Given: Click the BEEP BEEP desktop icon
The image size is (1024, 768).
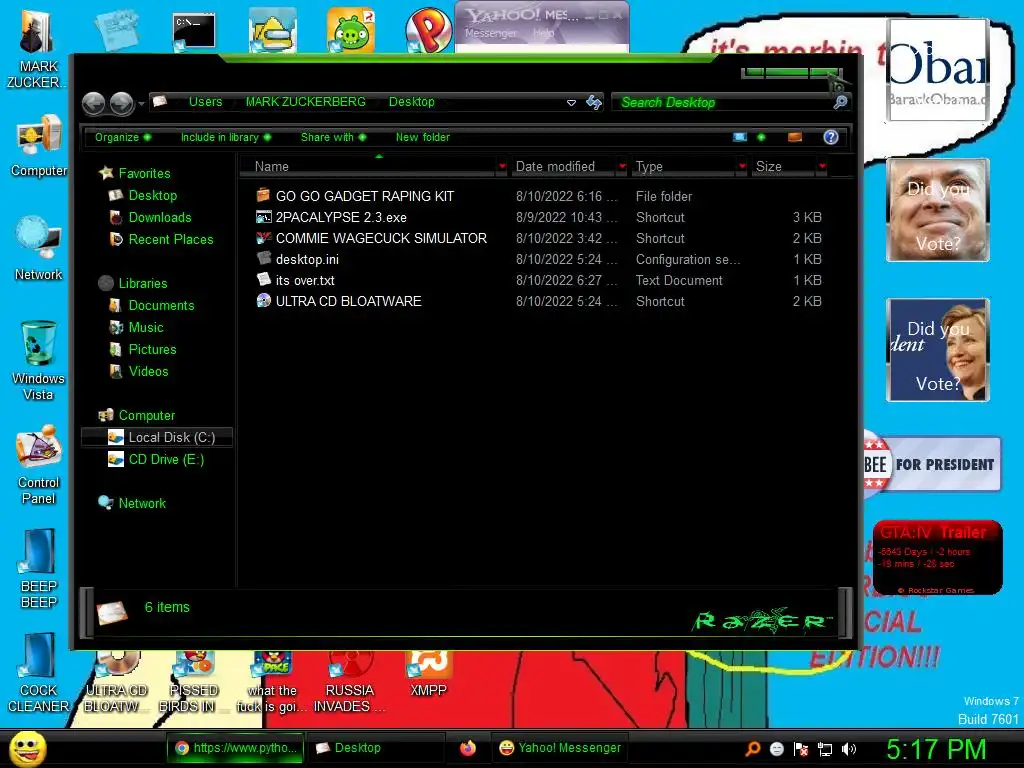Looking at the screenshot, I should click(x=39, y=568).
